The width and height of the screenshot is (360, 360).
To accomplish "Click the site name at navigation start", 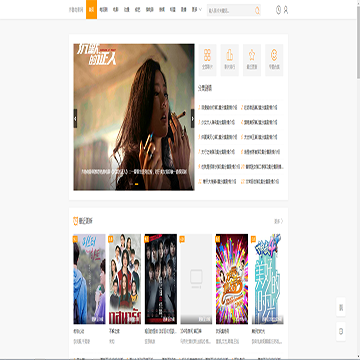I will pyautogui.click(x=76, y=10).
